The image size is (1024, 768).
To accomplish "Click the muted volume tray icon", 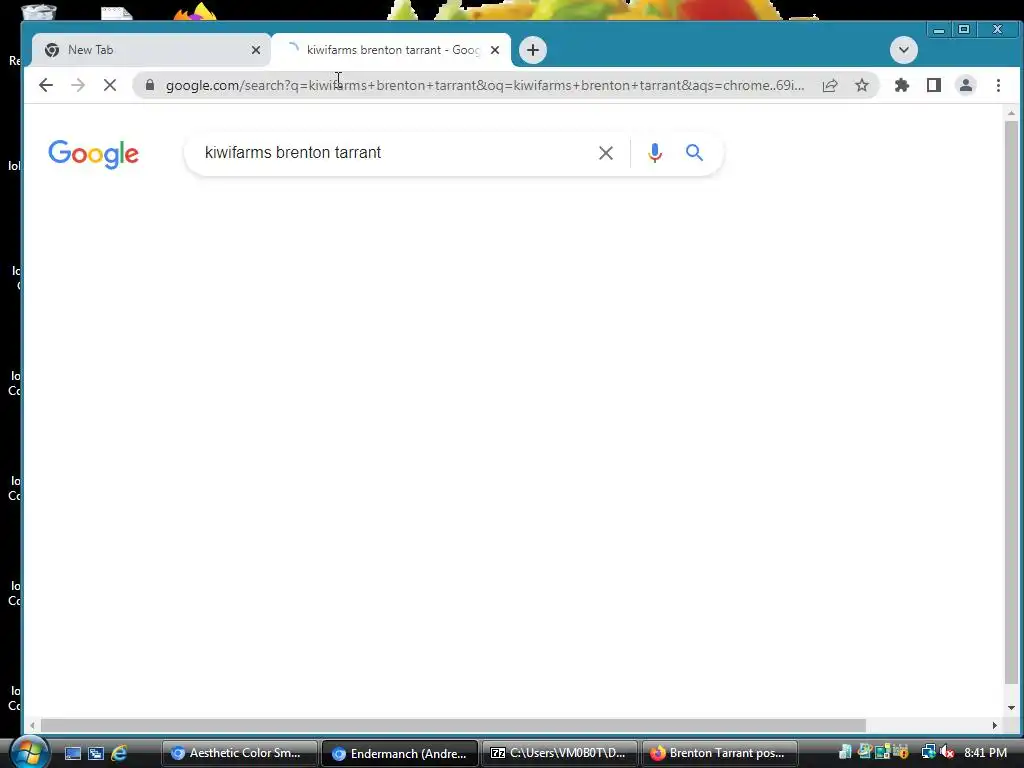I will pyautogui.click(x=948, y=753).
